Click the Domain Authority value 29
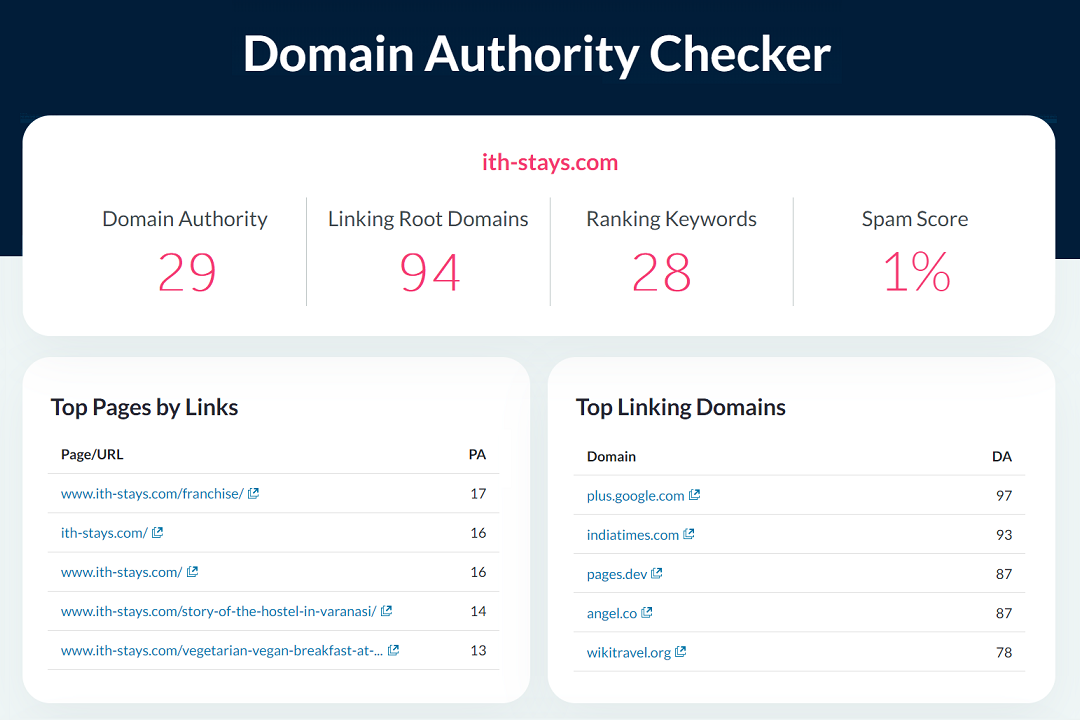The image size is (1080, 720). [187, 272]
